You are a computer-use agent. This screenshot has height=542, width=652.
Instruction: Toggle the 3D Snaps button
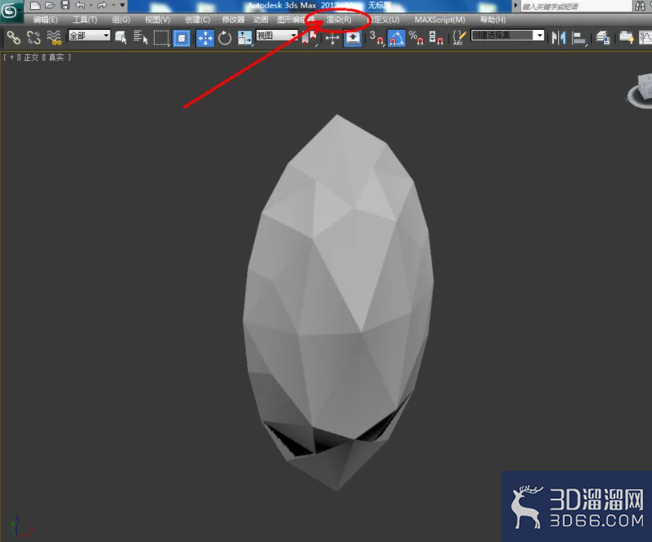coord(376,38)
